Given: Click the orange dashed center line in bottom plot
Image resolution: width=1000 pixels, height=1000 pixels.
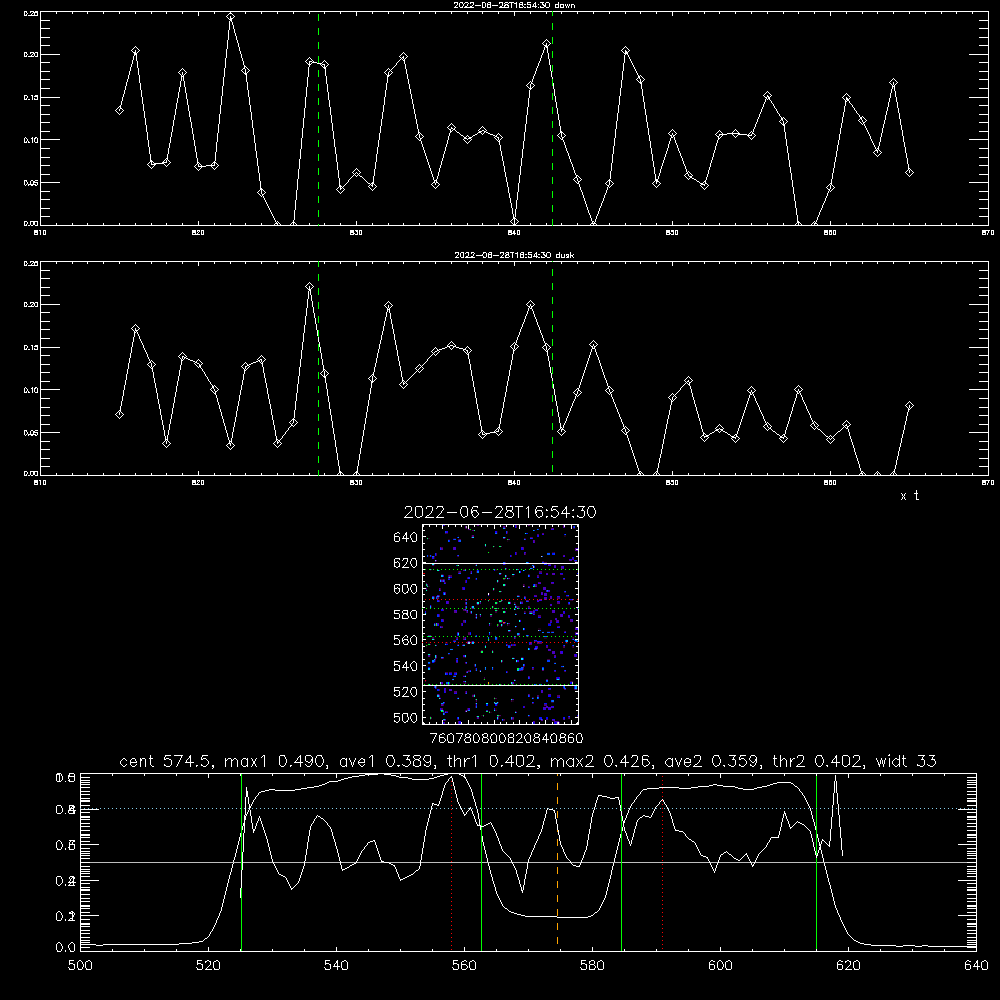Looking at the screenshot, I should point(557,861).
